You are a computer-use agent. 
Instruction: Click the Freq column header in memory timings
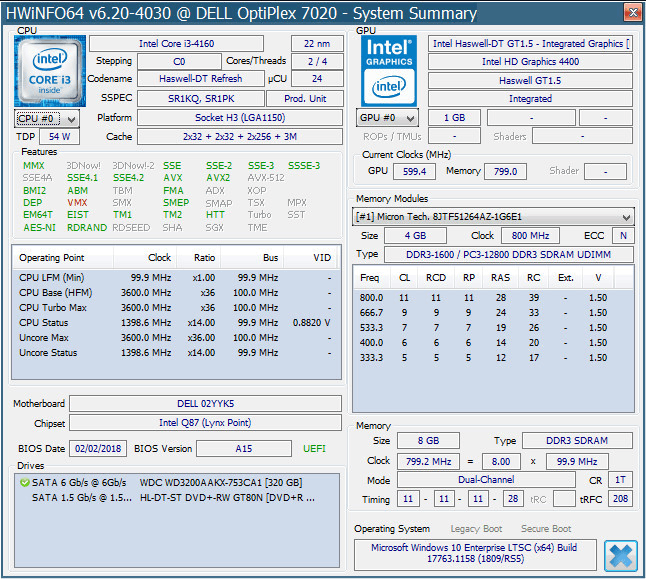[x=370, y=278]
